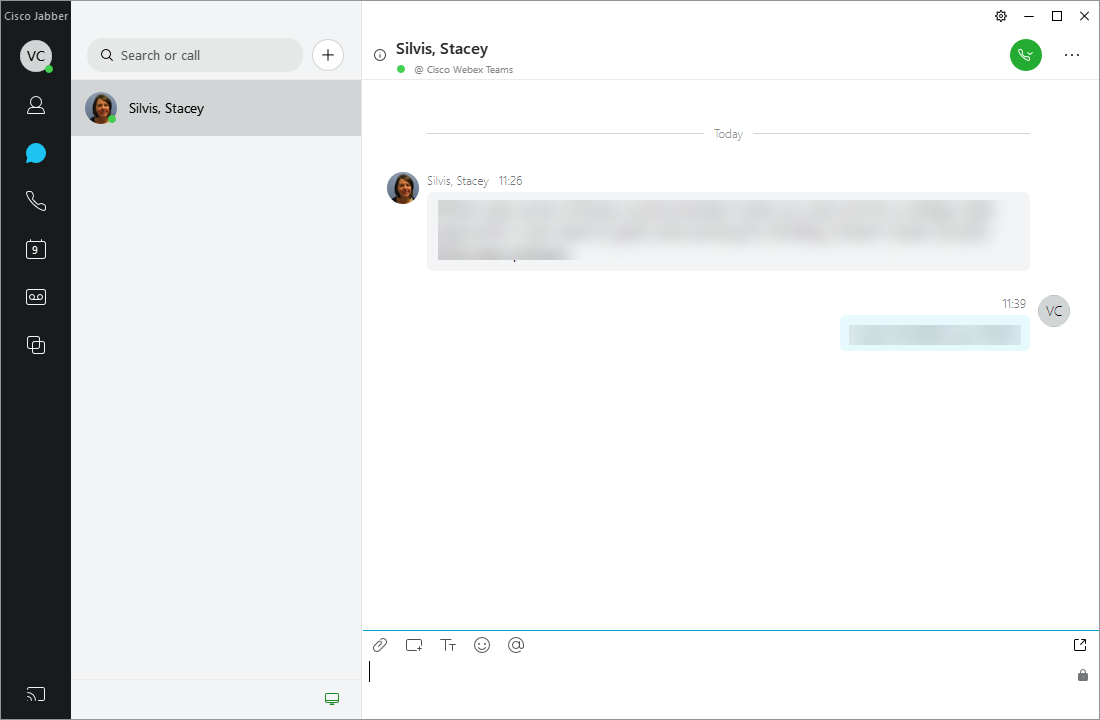
Task: Mention someone using the @ icon
Action: pyautogui.click(x=516, y=645)
